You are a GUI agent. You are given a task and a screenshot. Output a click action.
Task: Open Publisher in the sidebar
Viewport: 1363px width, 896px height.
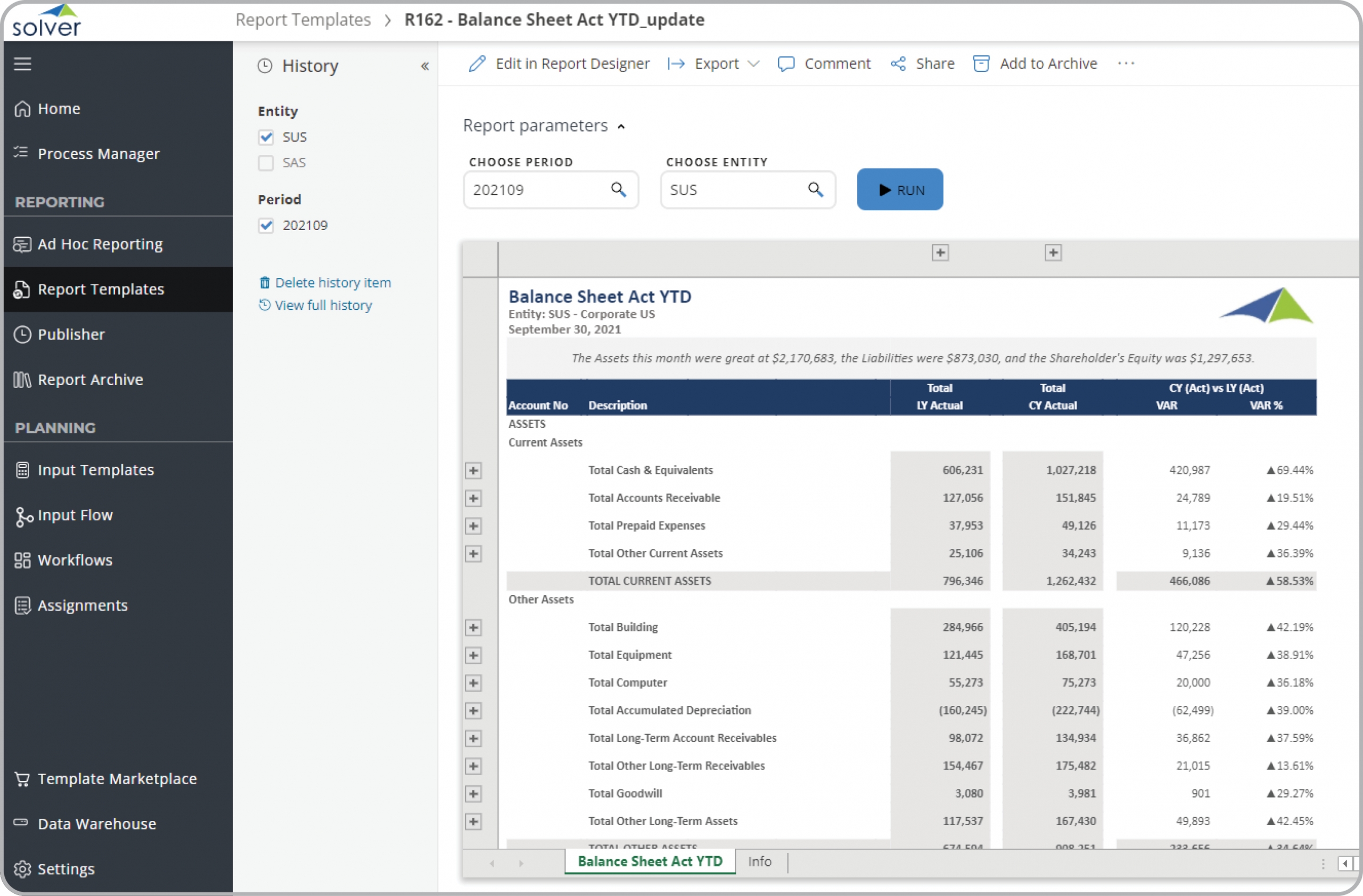click(71, 334)
